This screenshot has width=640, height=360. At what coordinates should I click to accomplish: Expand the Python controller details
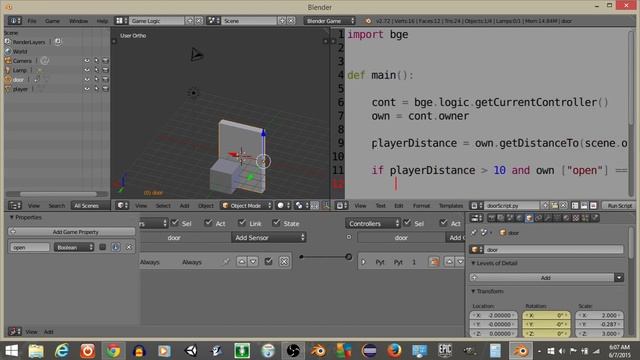363,262
